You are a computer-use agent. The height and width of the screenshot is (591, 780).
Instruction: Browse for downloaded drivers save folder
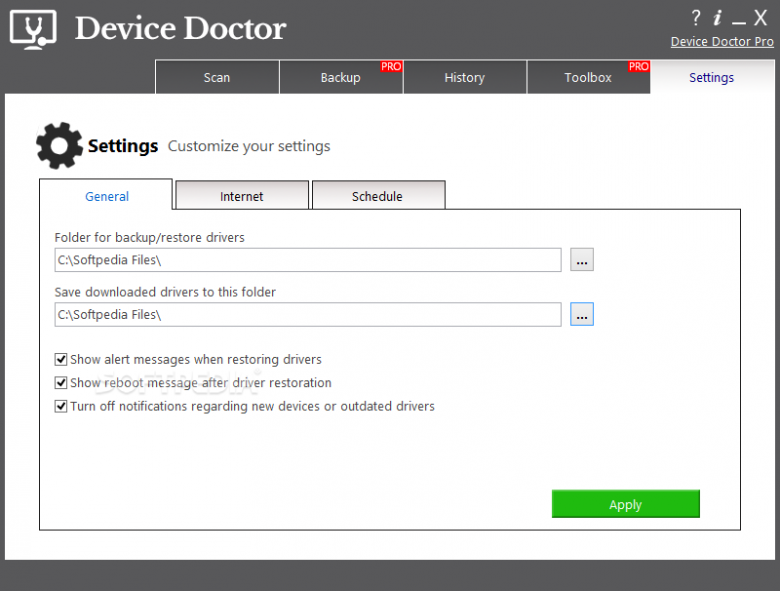pyautogui.click(x=582, y=314)
